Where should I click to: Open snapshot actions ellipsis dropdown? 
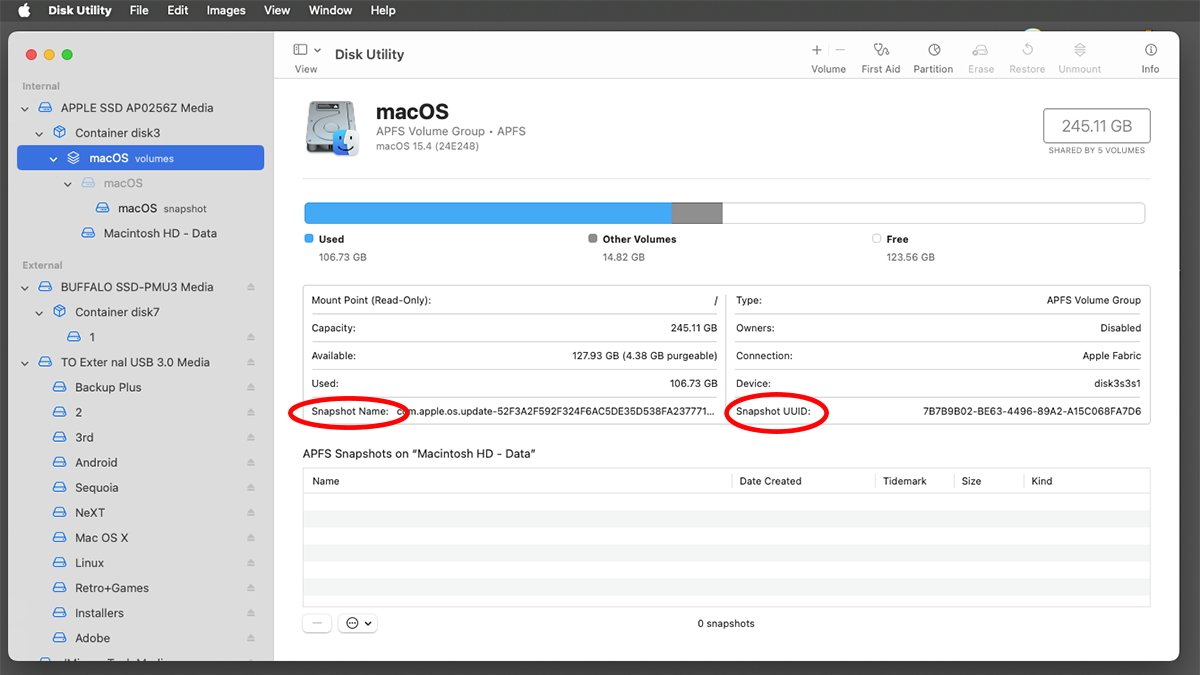pos(357,623)
